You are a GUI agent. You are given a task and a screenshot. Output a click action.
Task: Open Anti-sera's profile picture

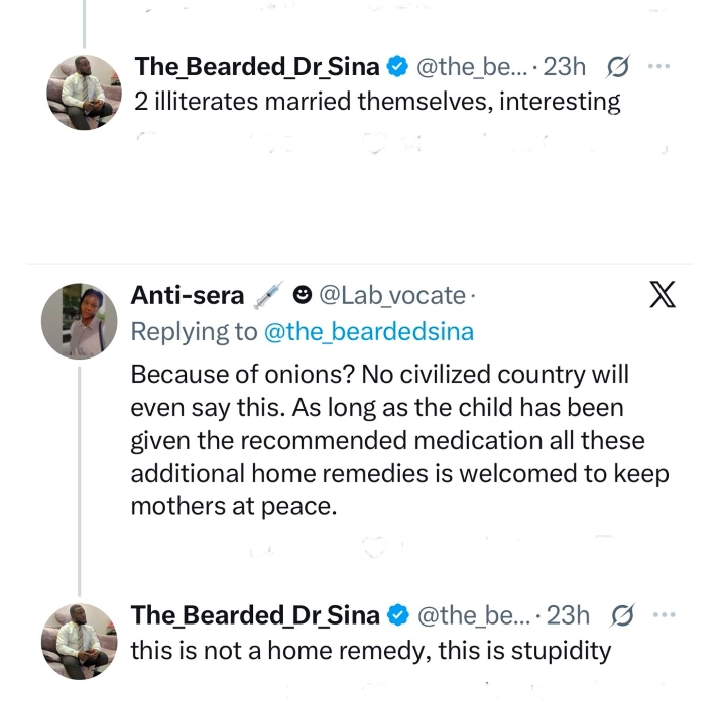tap(79, 321)
